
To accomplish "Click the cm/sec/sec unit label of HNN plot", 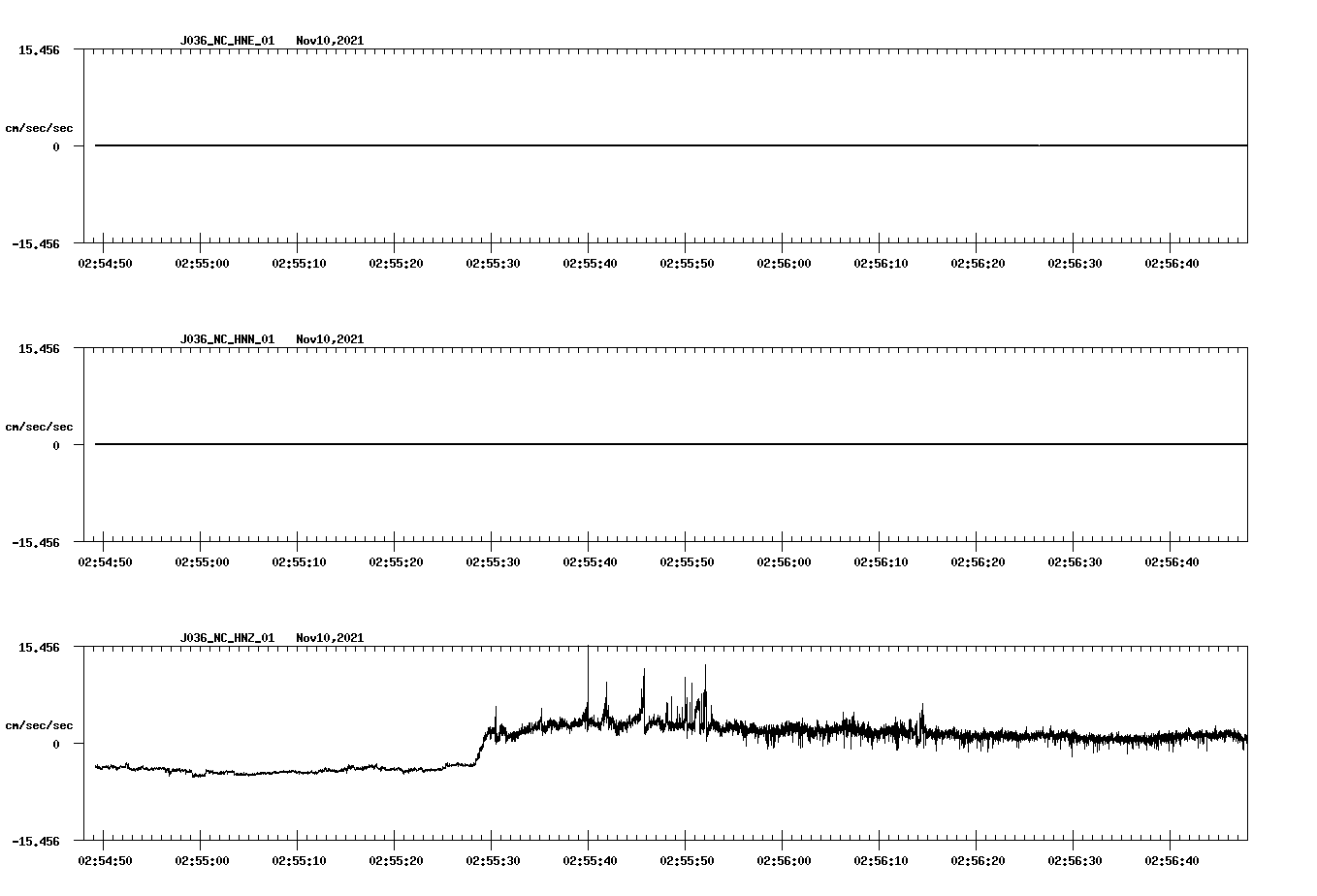I will 39,427.
